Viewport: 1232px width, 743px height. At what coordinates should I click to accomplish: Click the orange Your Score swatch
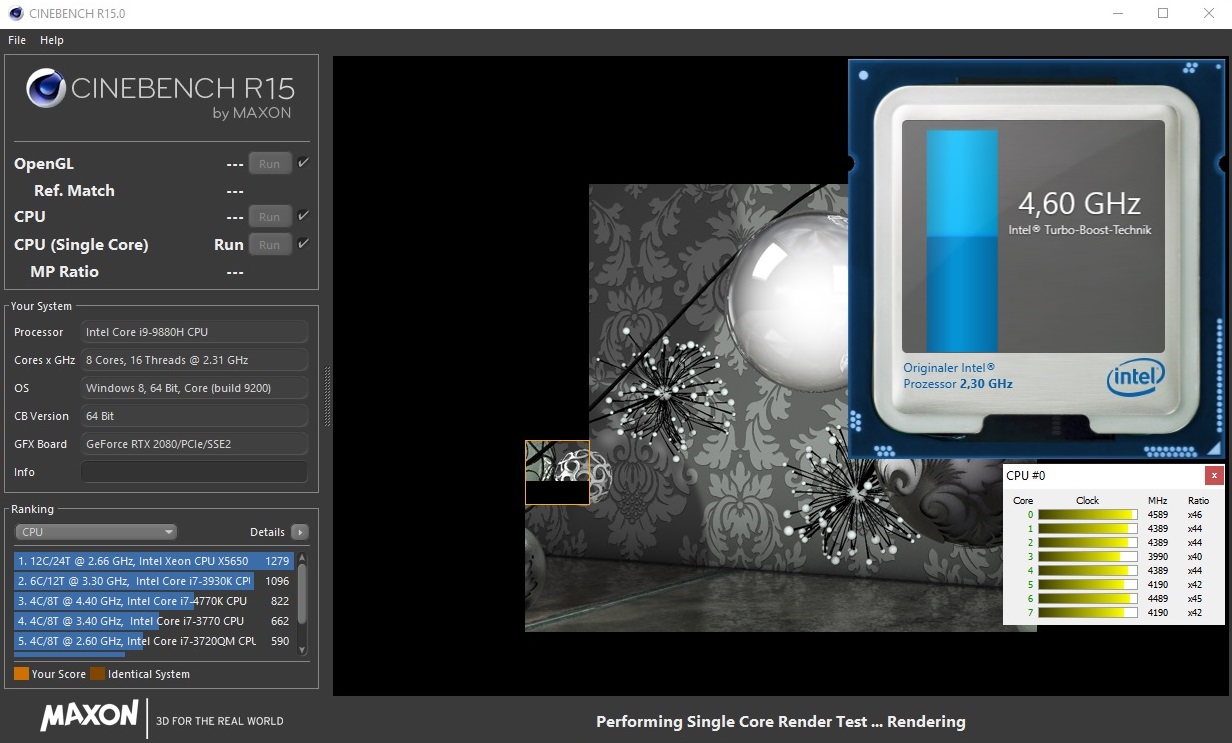[x=21, y=674]
